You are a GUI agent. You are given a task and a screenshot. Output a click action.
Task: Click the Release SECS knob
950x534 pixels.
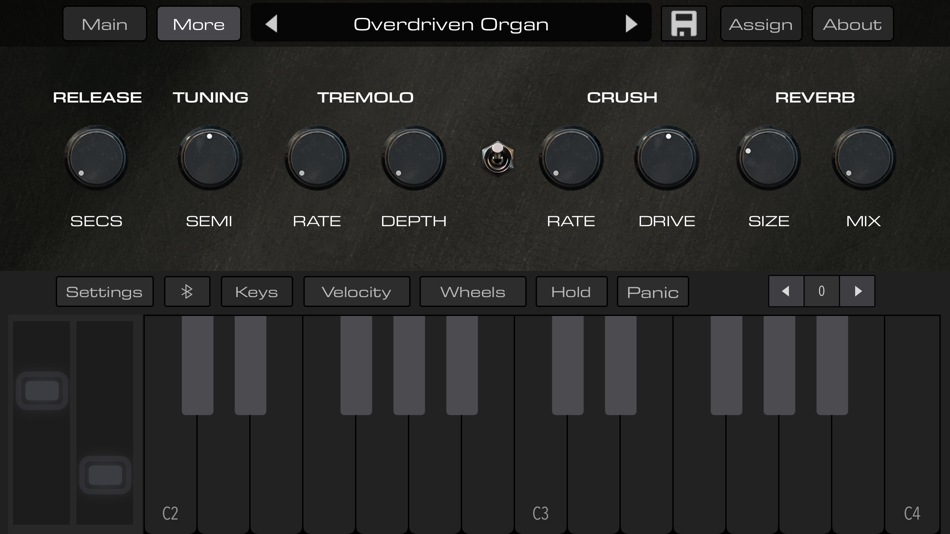pos(96,158)
